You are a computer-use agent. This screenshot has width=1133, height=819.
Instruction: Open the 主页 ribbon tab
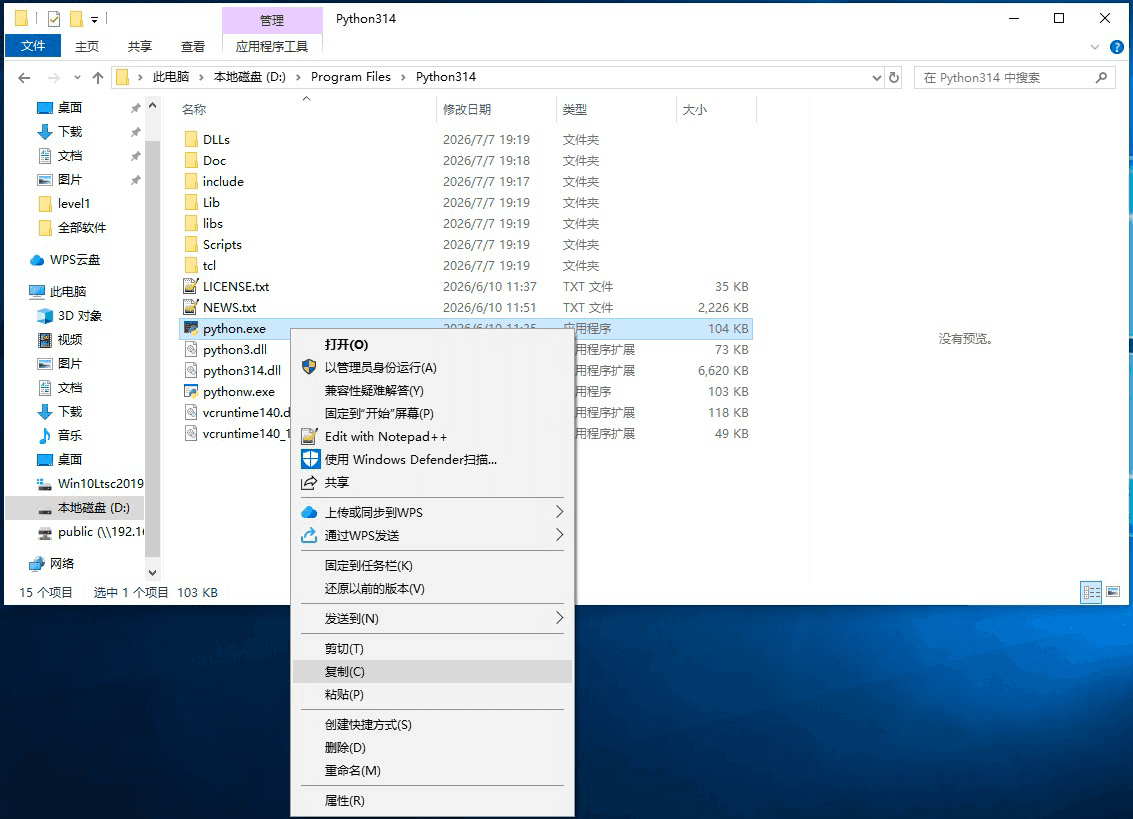tap(87, 46)
